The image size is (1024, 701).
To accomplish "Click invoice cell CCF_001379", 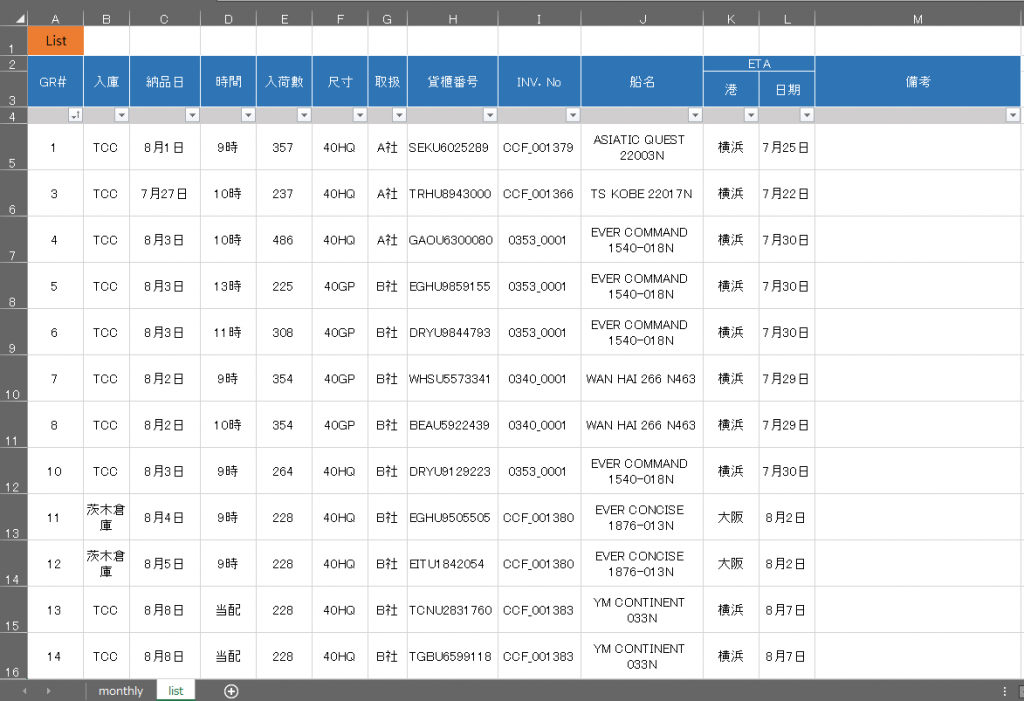I will (x=538, y=148).
